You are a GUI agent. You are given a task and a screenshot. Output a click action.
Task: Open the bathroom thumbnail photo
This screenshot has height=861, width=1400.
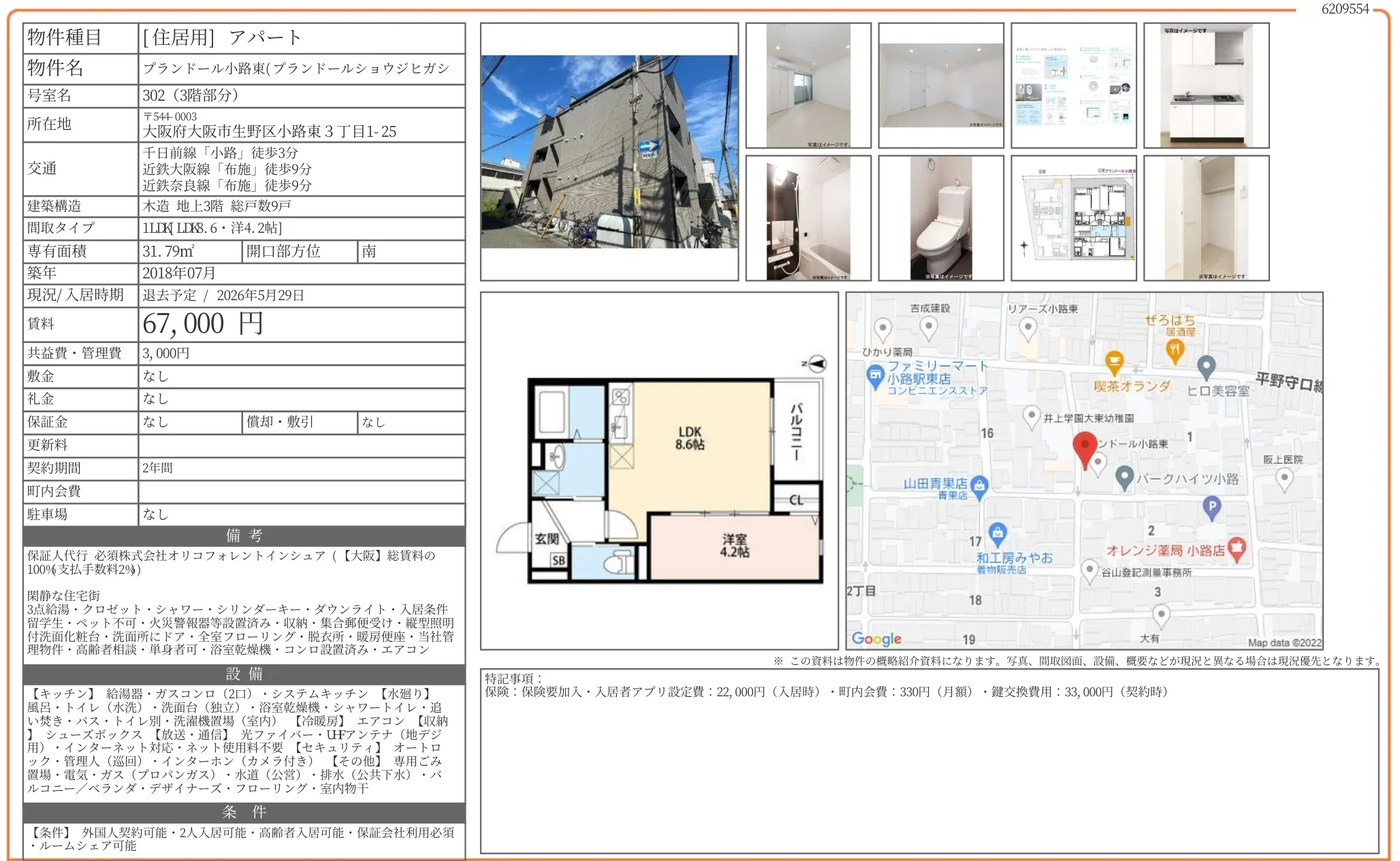pos(808,218)
